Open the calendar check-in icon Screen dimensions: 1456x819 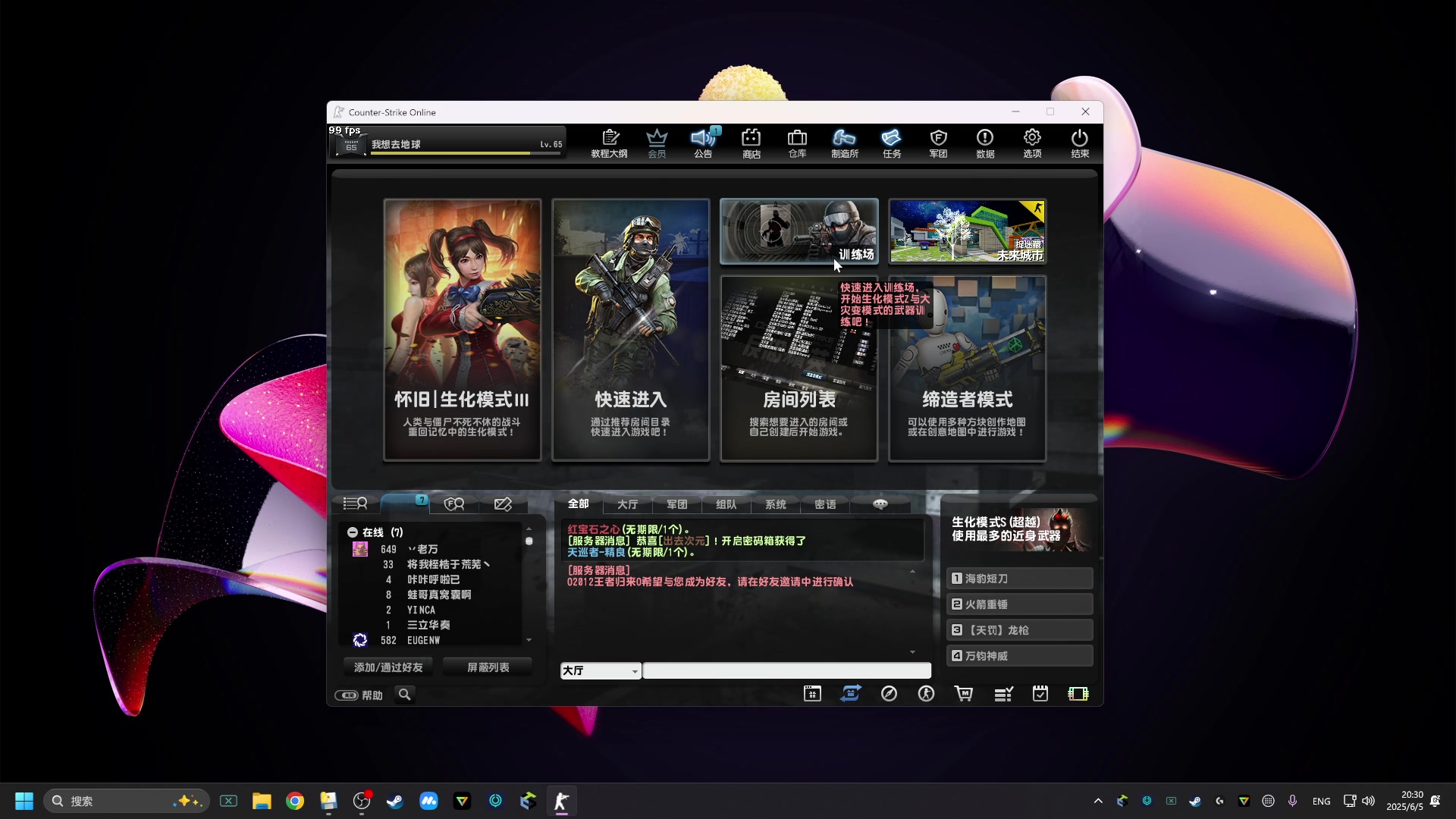click(x=1040, y=694)
